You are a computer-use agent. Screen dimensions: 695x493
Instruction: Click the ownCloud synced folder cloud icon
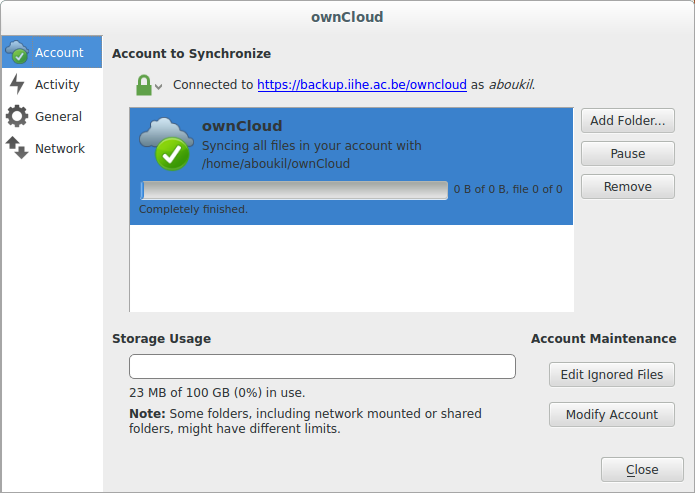click(x=165, y=142)
